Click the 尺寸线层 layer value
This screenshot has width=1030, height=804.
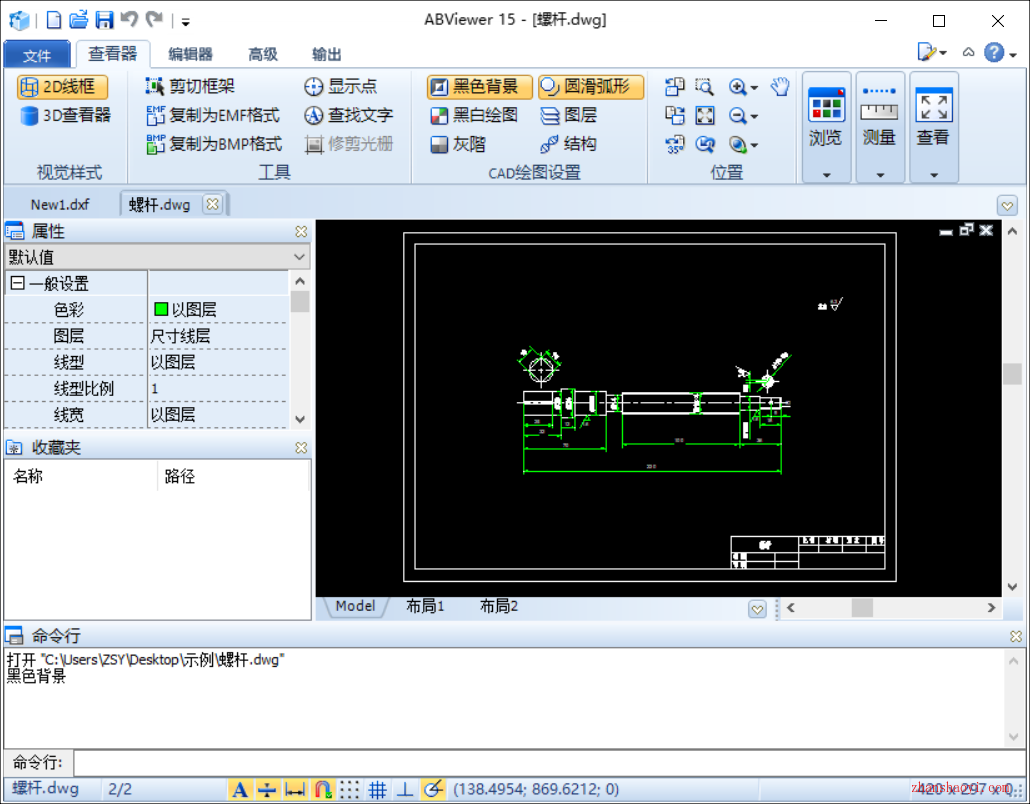pyautogui.click(x=180, y=336)
